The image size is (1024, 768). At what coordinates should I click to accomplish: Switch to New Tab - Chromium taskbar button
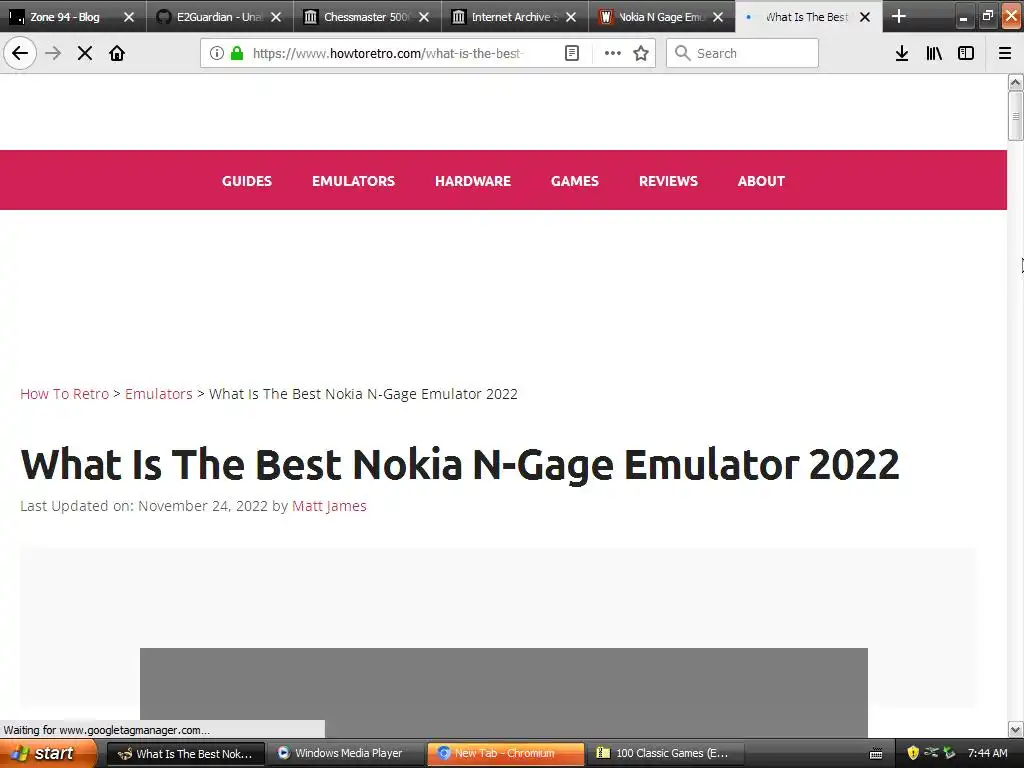click(506, 753)
